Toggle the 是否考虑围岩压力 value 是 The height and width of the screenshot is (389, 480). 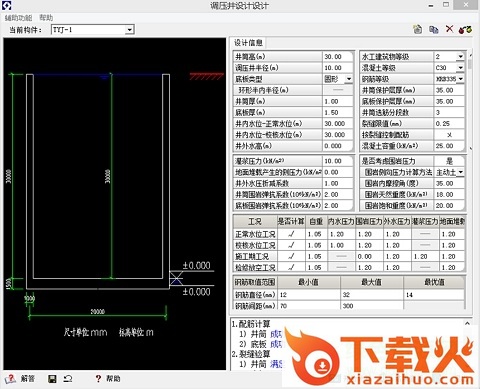point(449,161)
